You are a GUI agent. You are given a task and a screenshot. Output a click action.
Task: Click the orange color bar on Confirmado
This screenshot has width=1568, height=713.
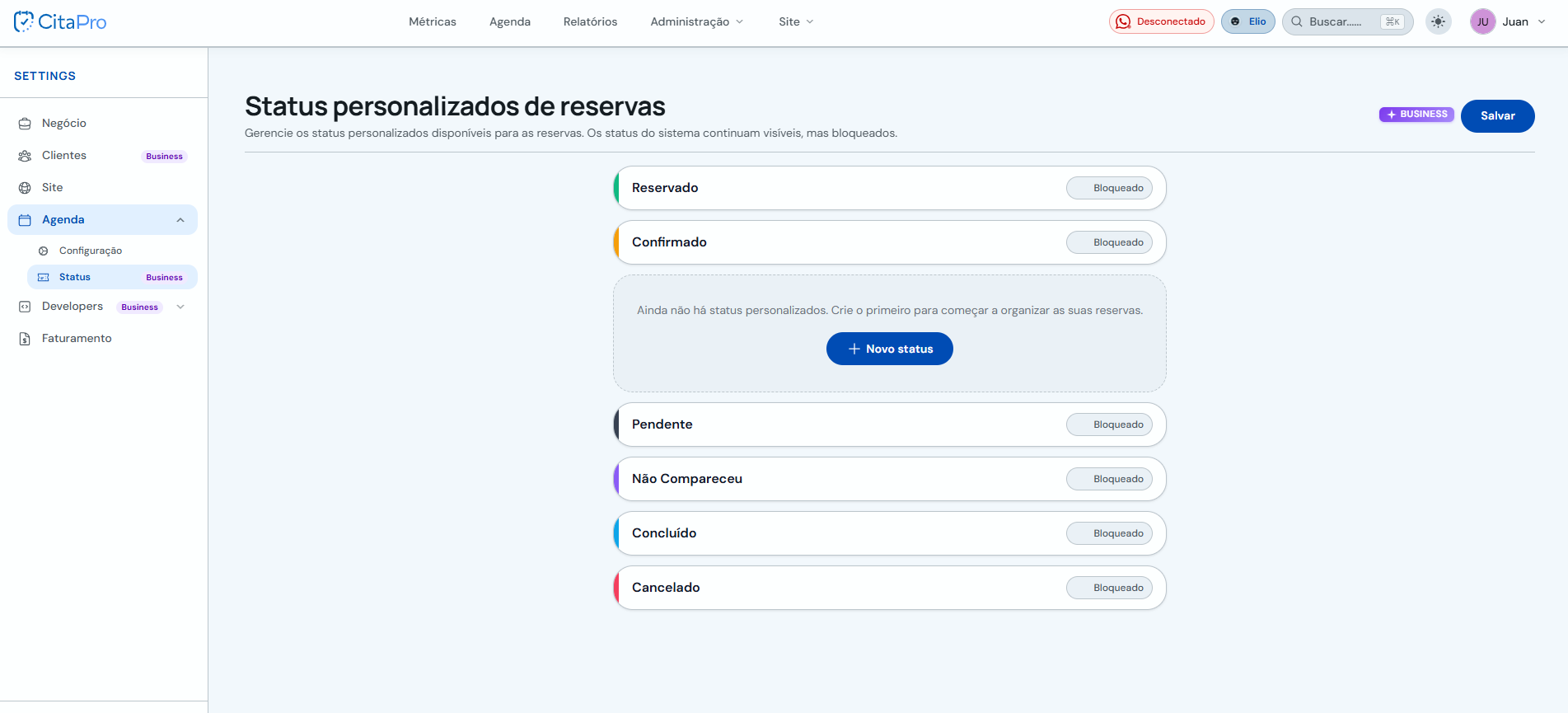[616, 242]
